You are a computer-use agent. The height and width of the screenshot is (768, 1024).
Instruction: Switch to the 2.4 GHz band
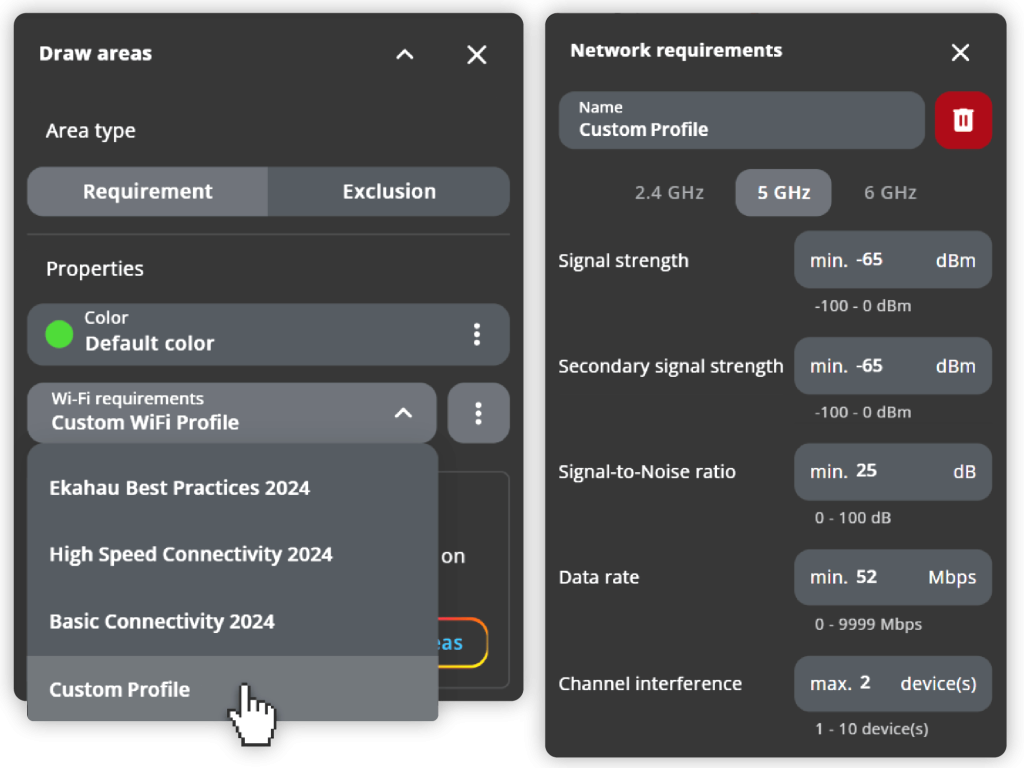pos(669,193)
